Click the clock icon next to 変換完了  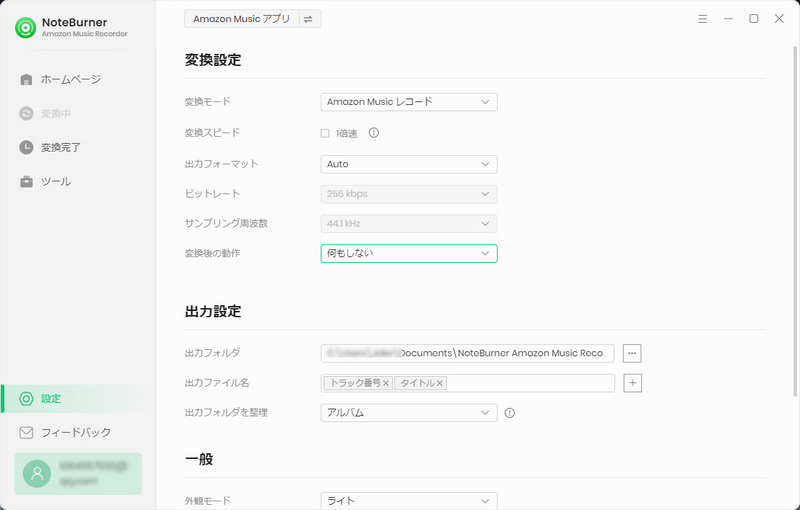(26, 147)
